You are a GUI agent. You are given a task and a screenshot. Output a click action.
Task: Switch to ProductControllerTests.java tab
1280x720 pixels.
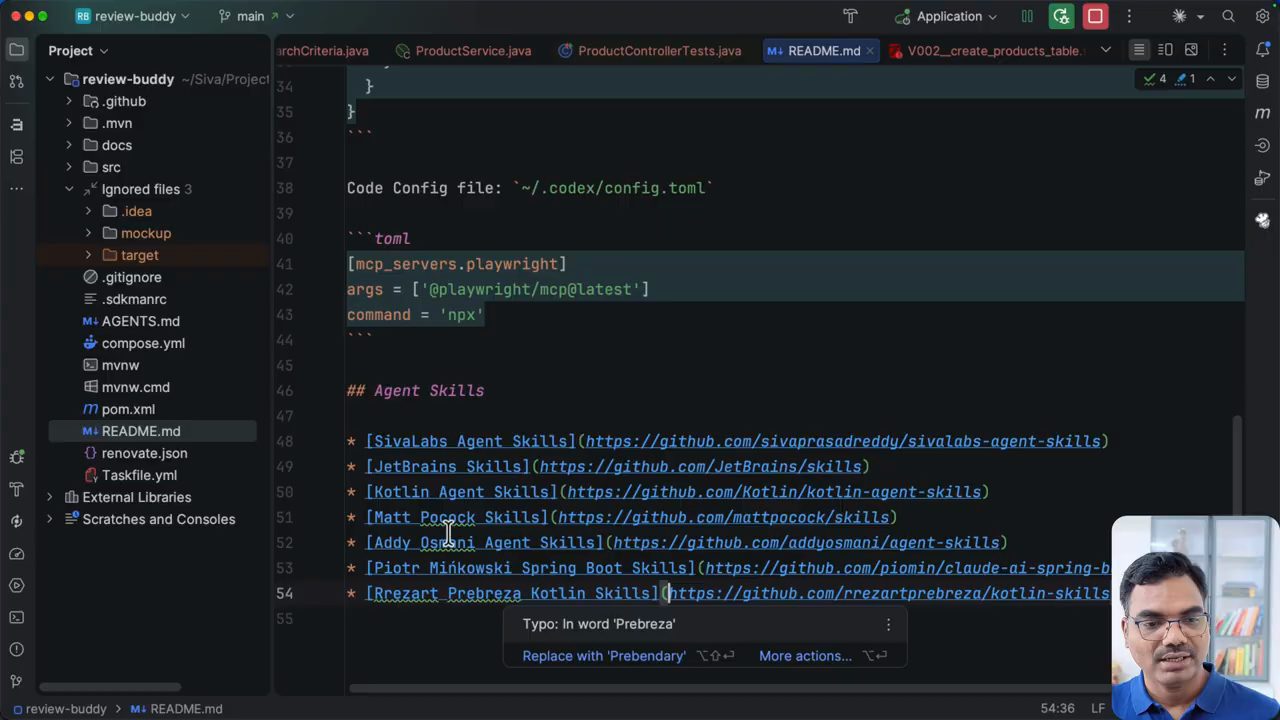[650, 51]
